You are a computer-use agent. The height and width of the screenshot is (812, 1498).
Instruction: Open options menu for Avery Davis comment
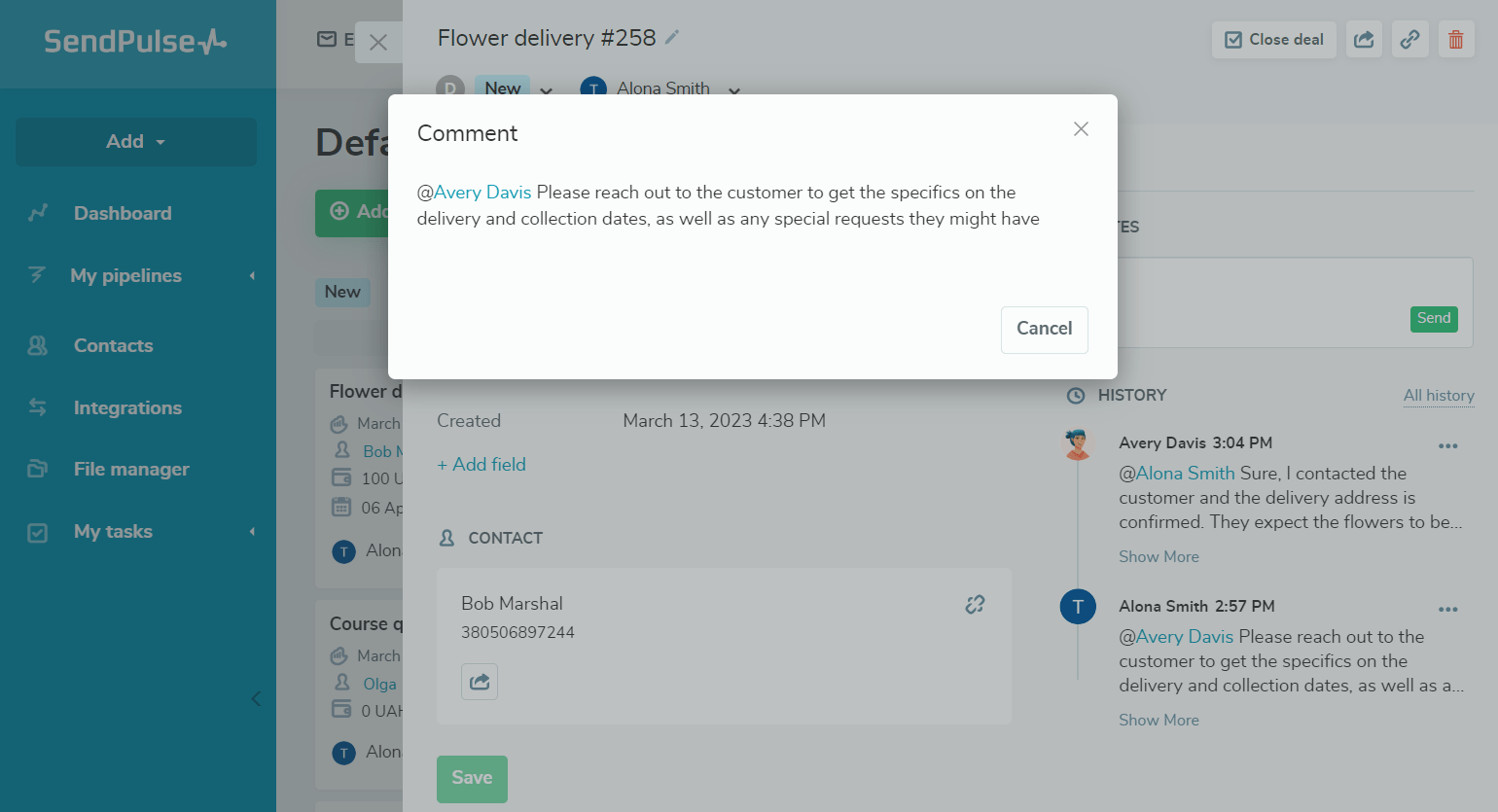click(x=1447, y=446)
